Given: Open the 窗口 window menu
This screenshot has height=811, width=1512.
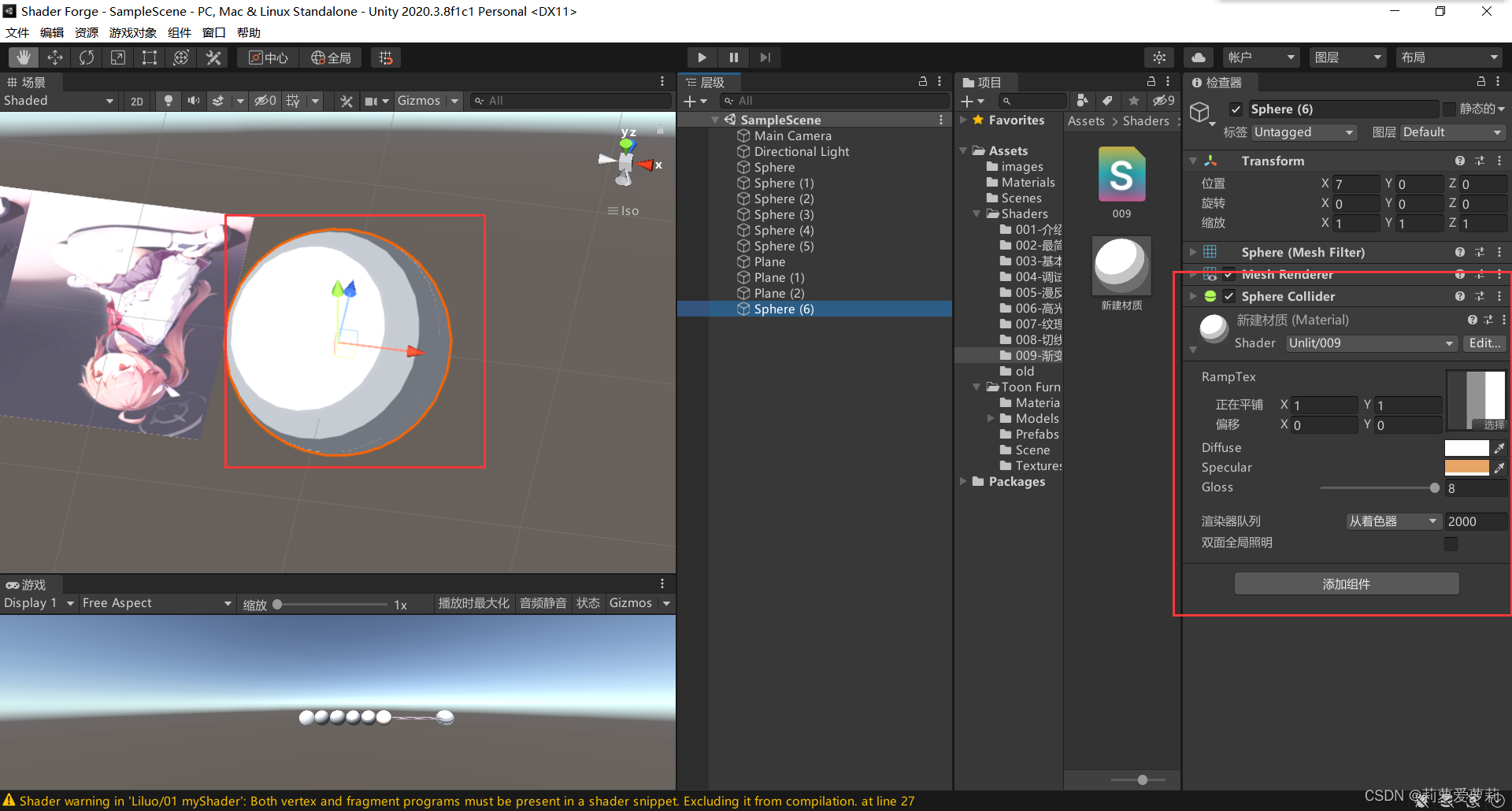Looking at the screenshot, I should tap(213, 32).
